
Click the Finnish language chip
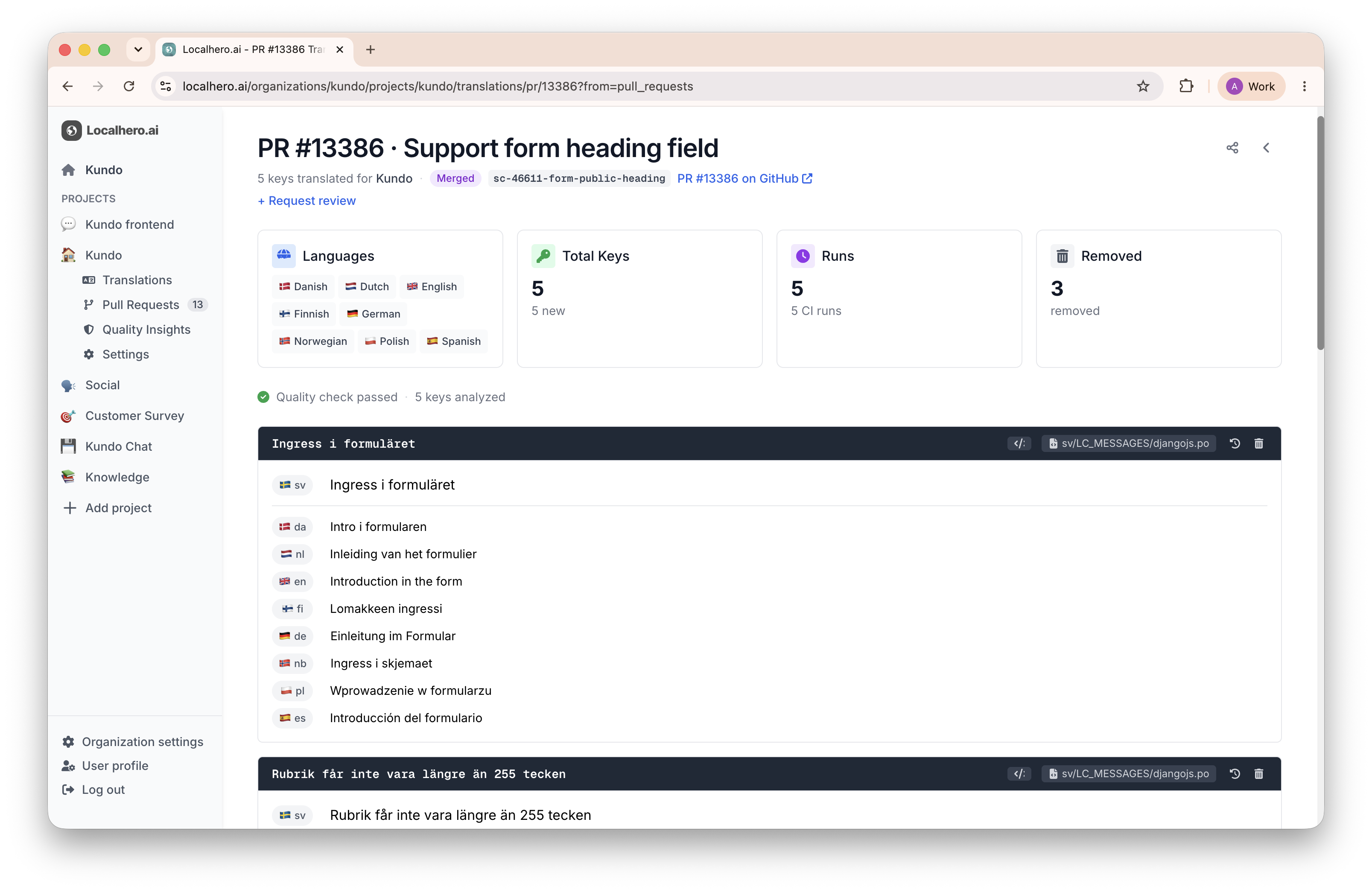304,314
